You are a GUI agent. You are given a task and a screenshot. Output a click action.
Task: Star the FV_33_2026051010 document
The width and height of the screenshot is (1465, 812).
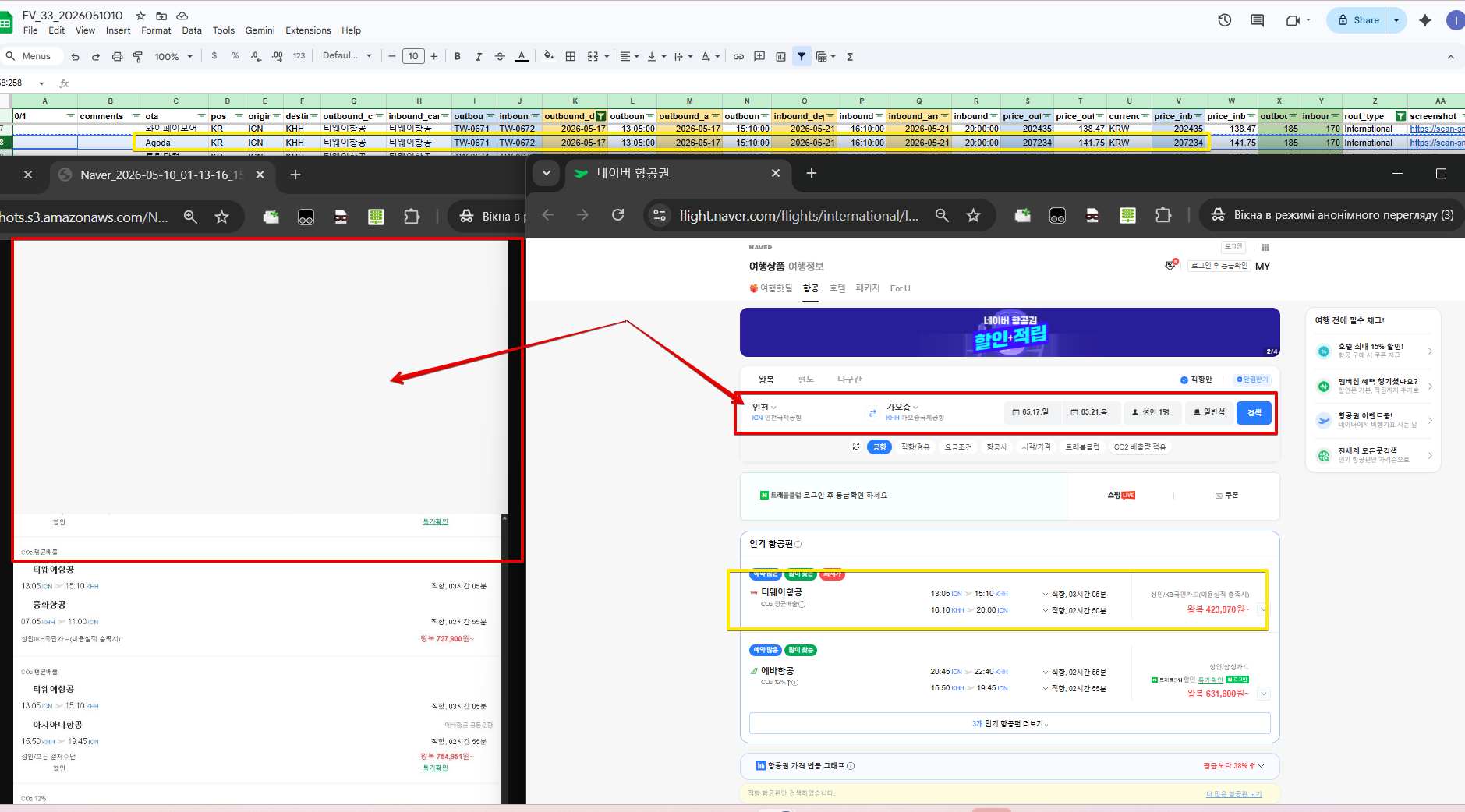coord(140,16)
